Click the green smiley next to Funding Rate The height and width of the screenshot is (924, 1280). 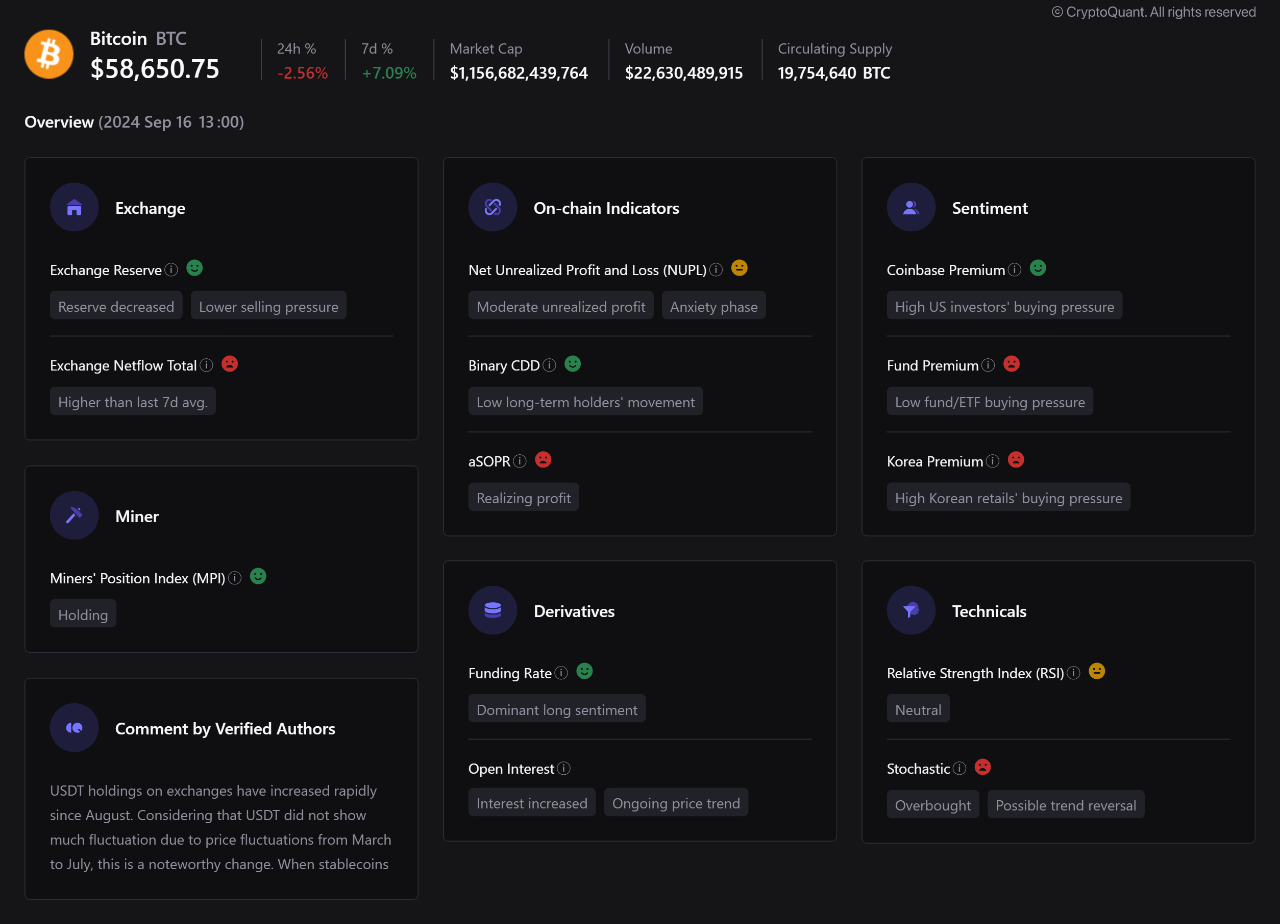585,671
